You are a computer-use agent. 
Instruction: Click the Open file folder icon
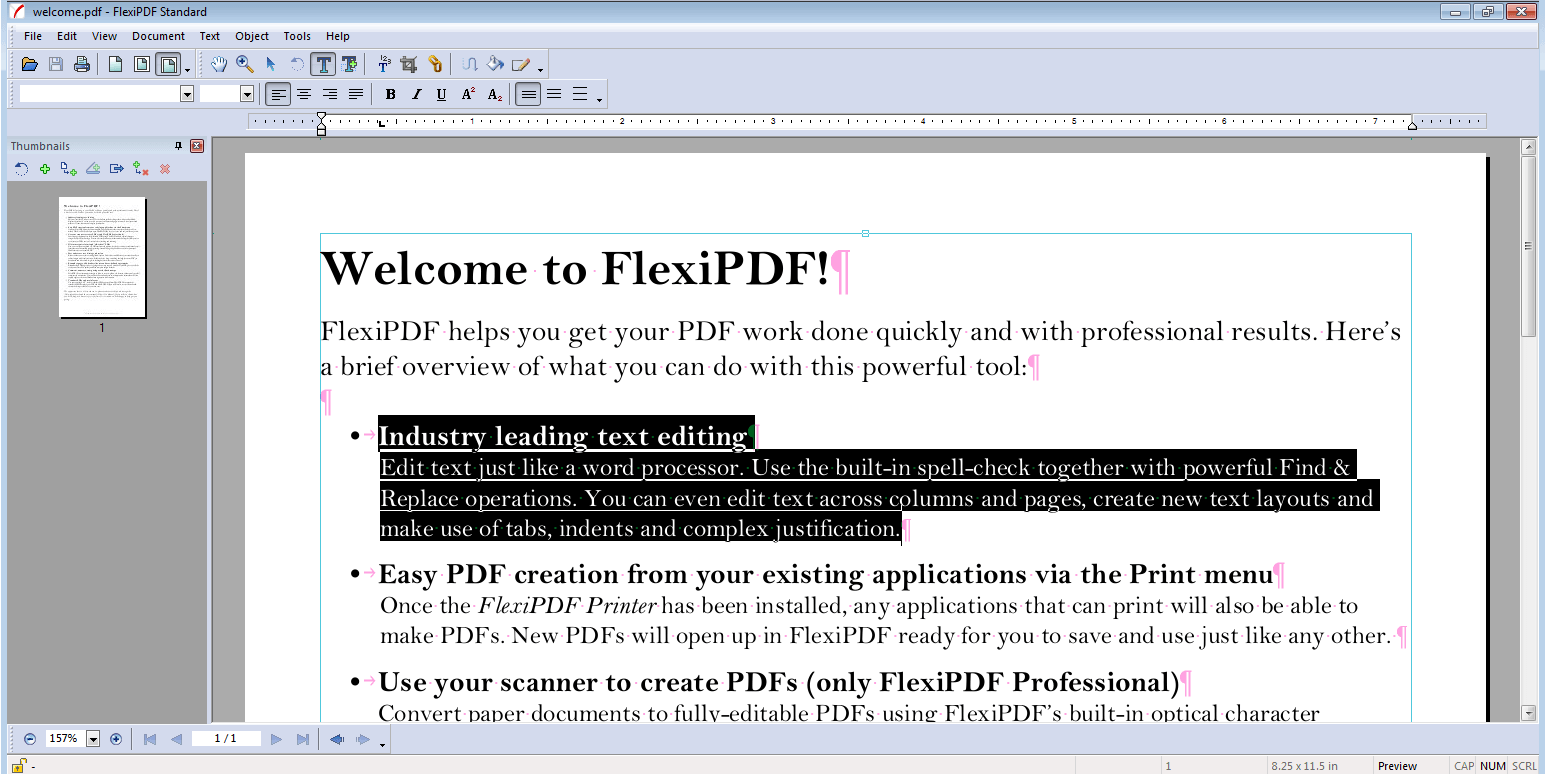pyautogui.click(x=30, y=65)
